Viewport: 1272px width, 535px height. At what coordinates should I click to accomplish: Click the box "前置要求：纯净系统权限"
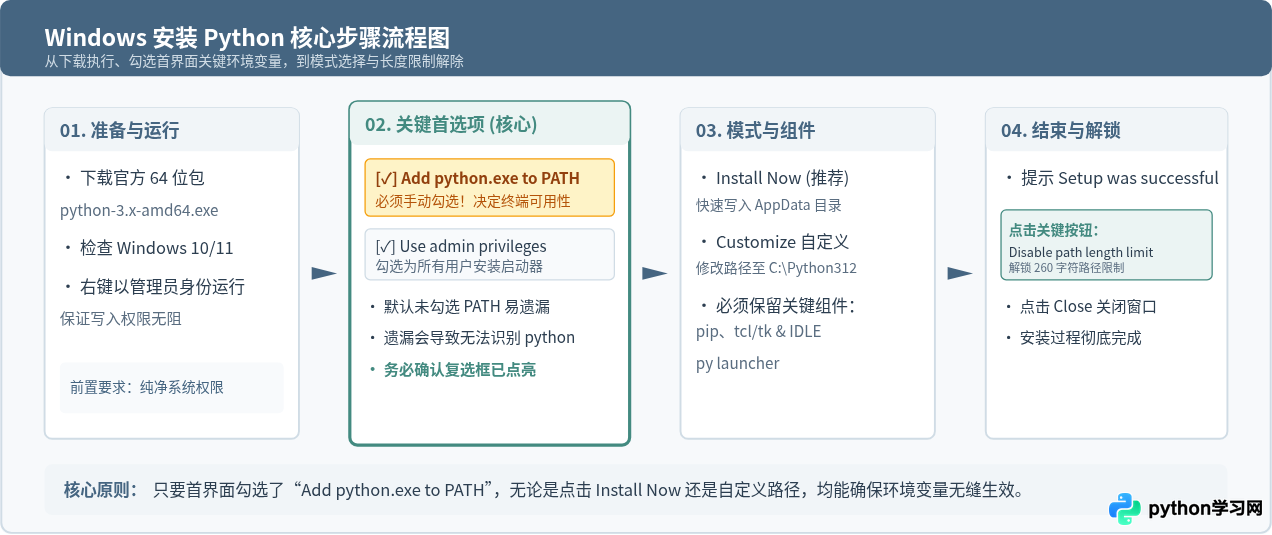[172, 388]
